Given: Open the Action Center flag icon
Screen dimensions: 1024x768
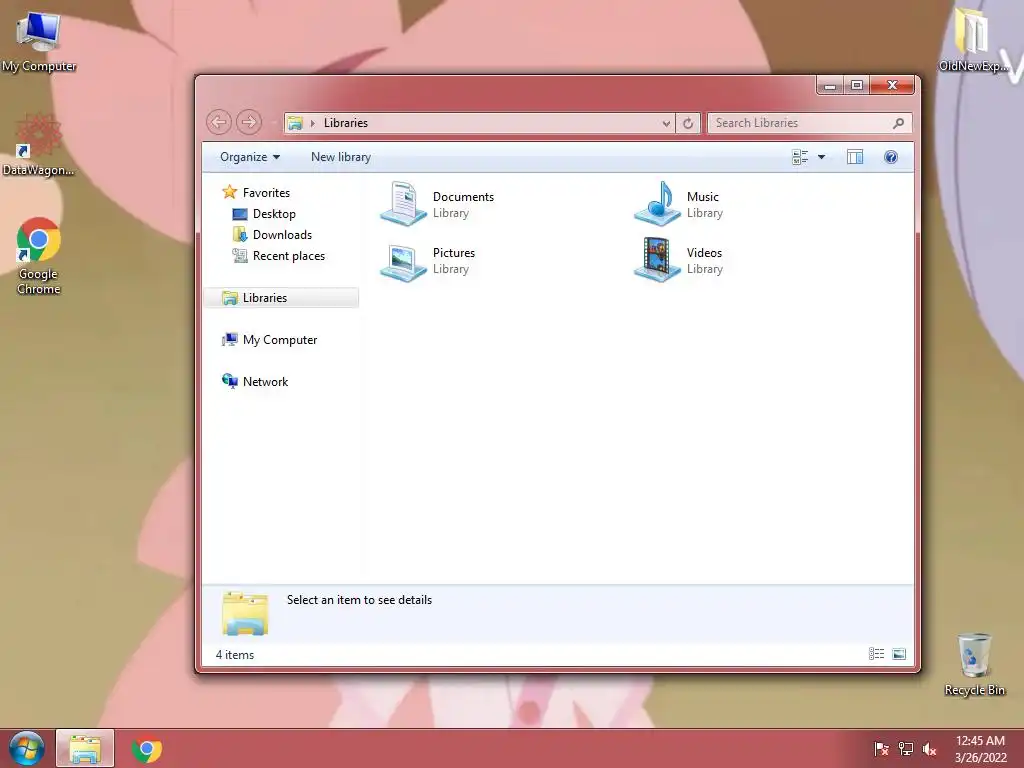Looking at the screenshot, I should (x=881, y=749).
